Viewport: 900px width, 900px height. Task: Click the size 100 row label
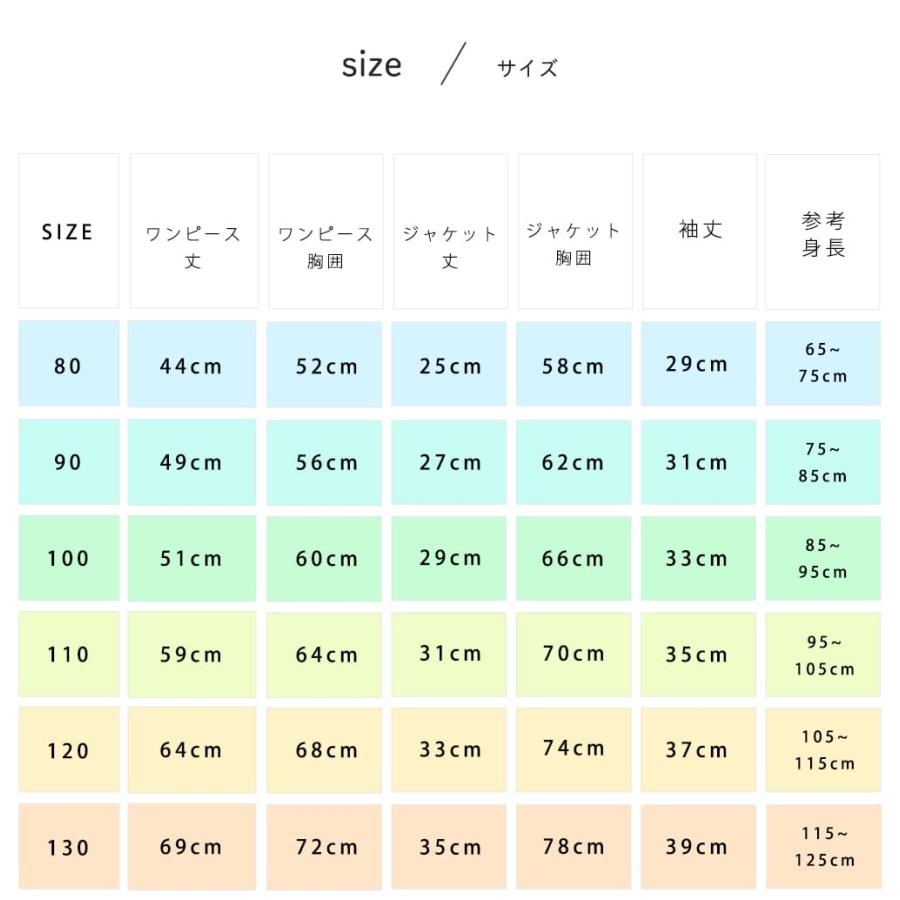click(x=68, y=558)
